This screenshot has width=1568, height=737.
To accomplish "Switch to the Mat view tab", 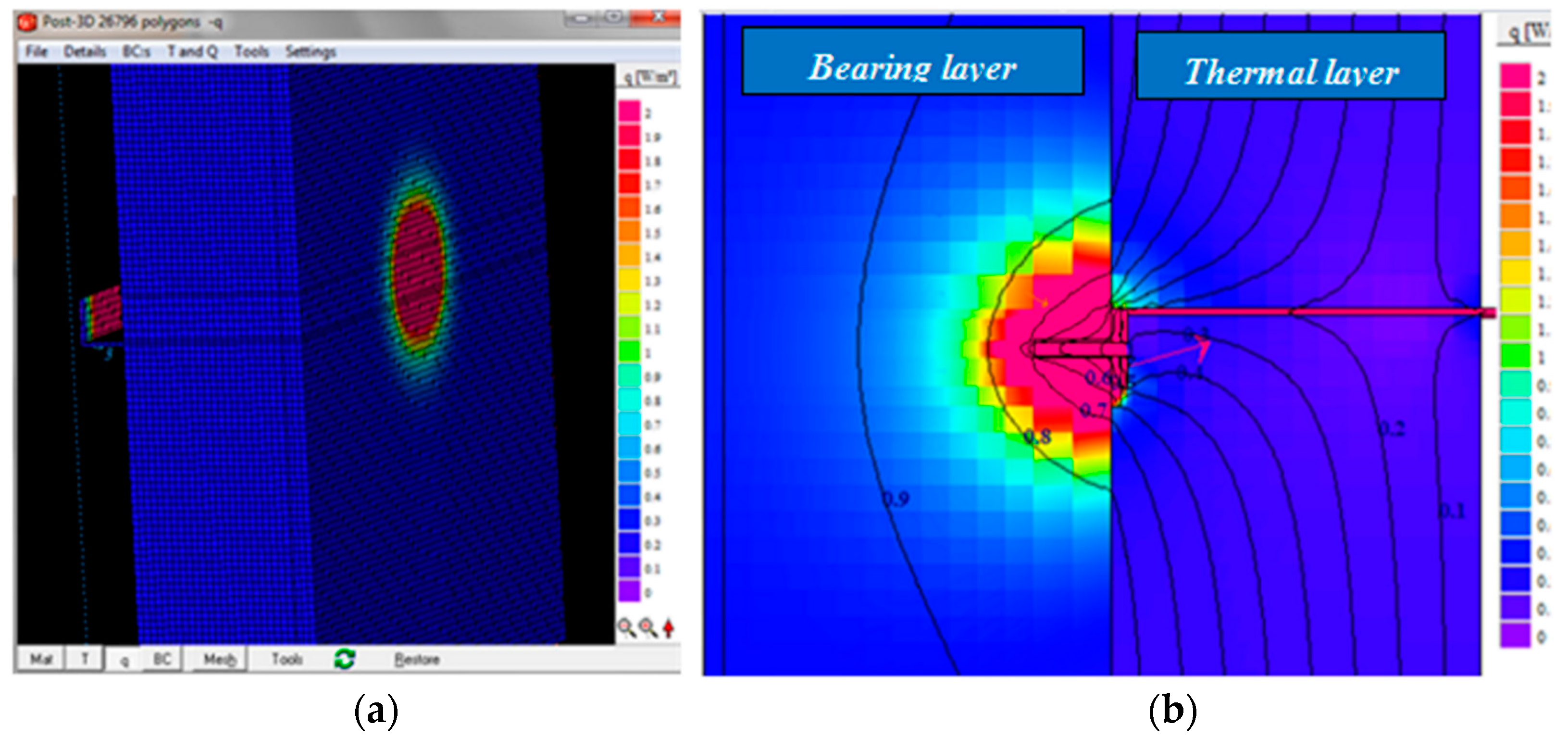I will tap(41, 659).
